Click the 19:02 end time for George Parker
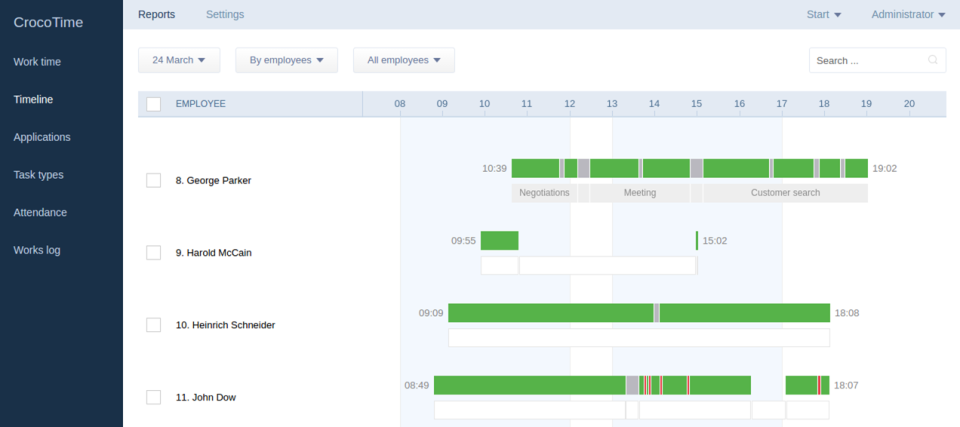960x427 pixels. [885, 168]
